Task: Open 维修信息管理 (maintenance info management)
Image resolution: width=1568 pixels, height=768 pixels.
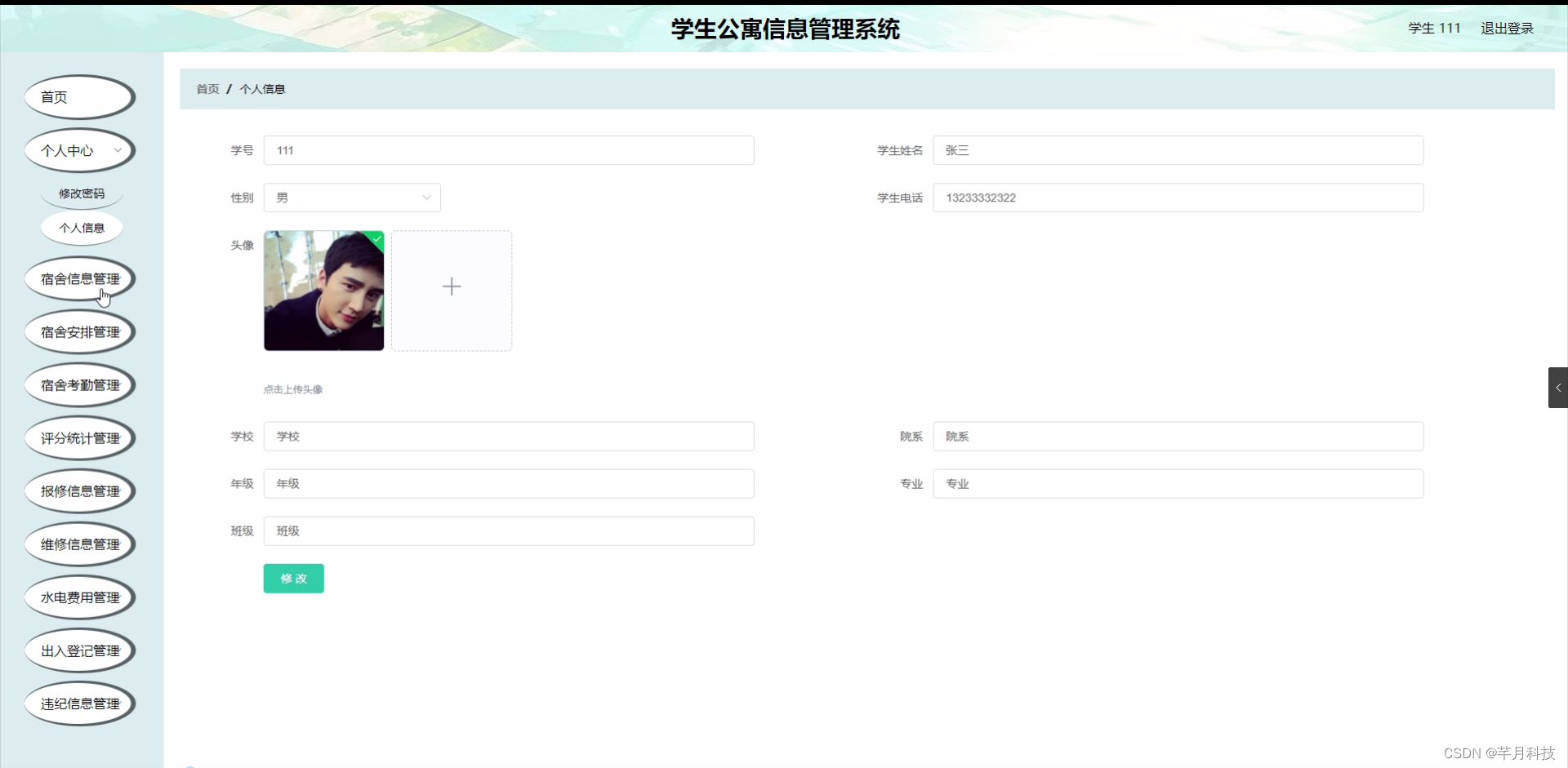Action: [79, 544]
